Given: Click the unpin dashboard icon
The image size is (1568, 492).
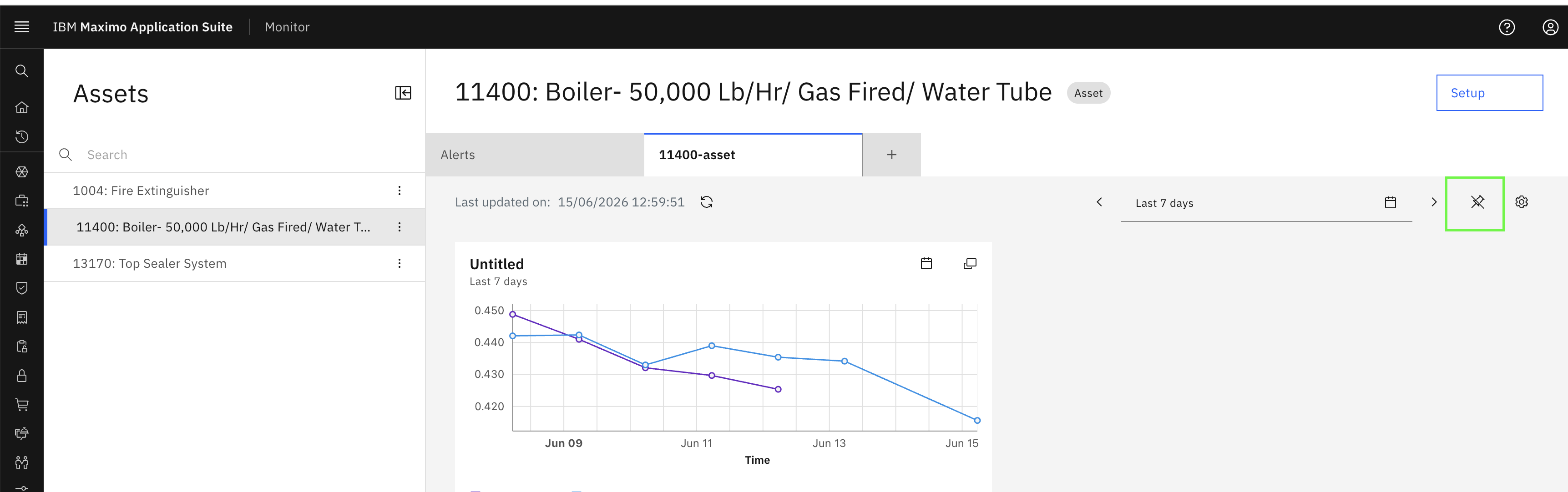Looking at the screenshot, I should click(1477, 202).
